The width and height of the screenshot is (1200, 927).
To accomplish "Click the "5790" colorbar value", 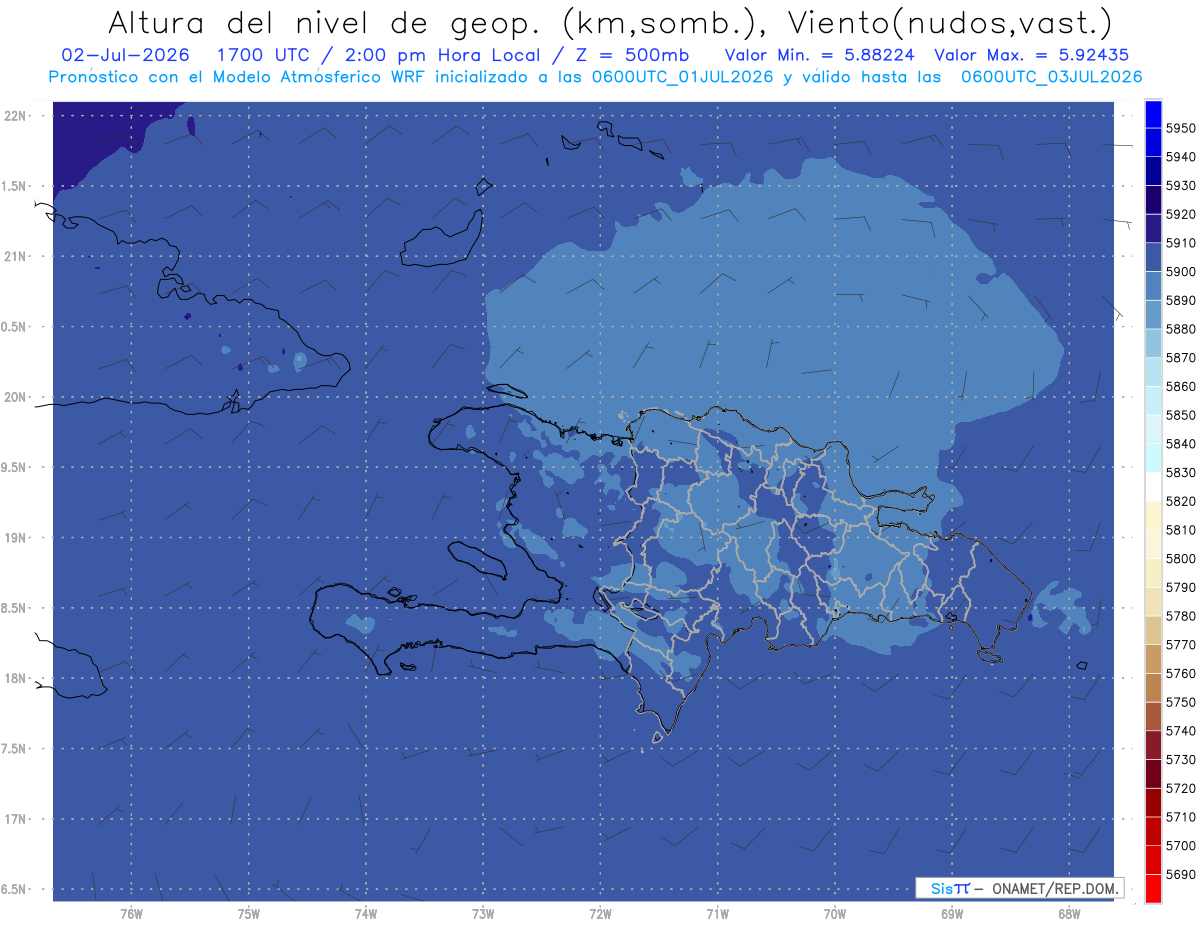I will pyautogui.click(x=1181, y=587).
